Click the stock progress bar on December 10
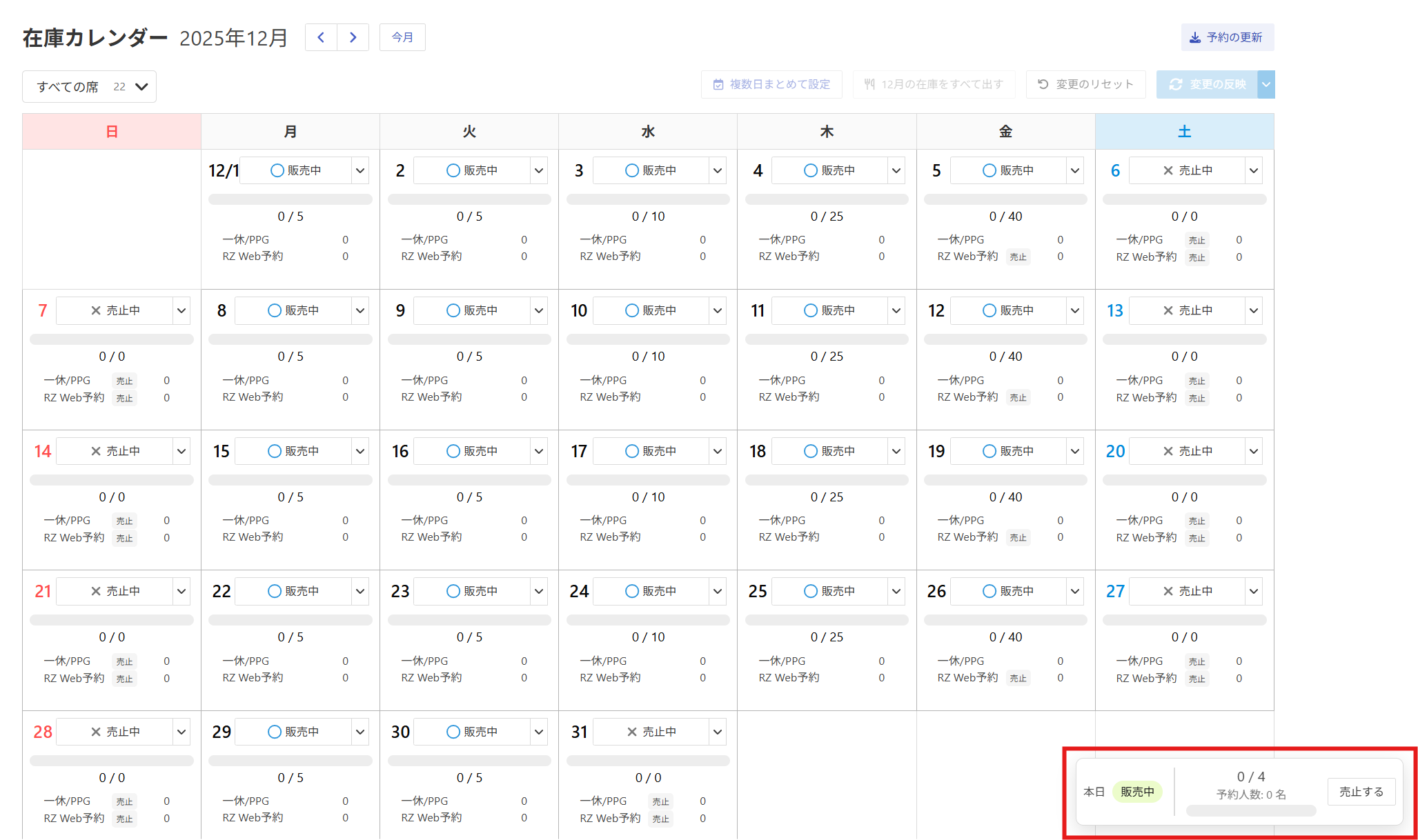Viewport: 1418px width, 840px height. coord(648,339)
